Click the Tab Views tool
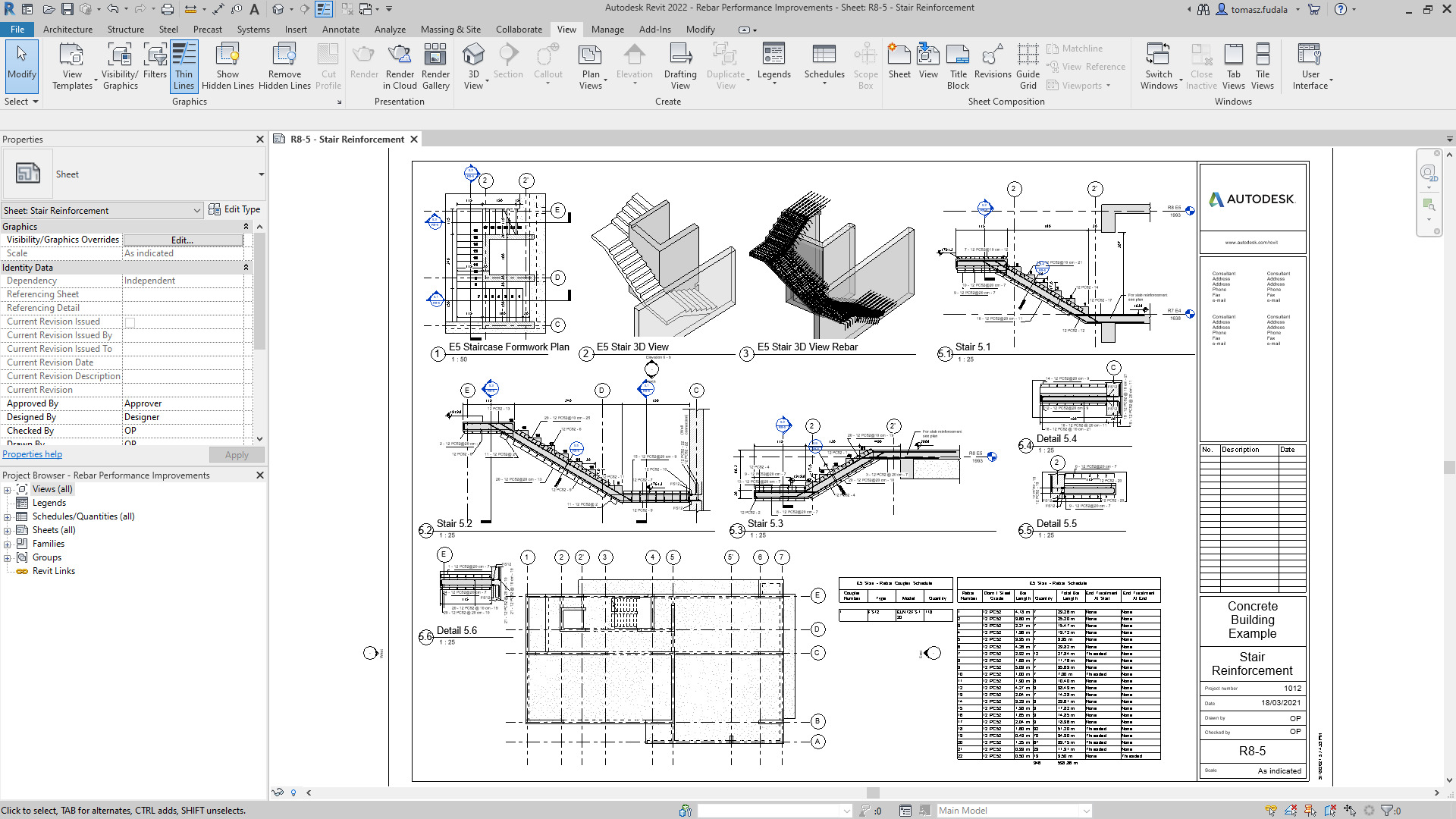This screenshot has height=819, width=1456. click(1234, 67)
